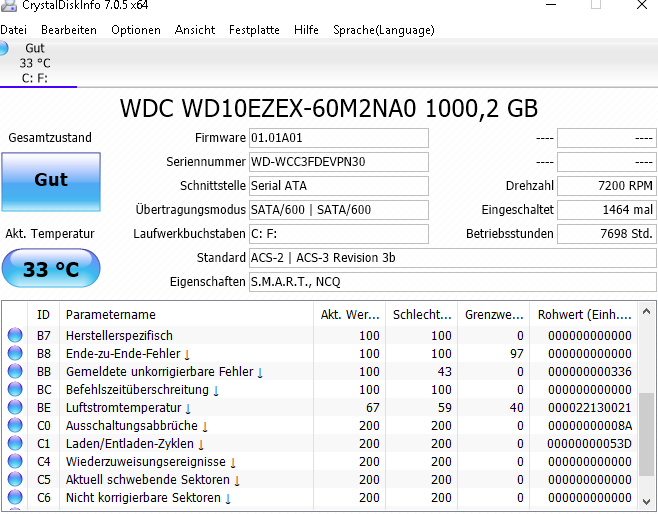The width and height of the screenshot is (658, 514).
Task: Sort by the Grenzwe... column header
Action: click(494, 315)
